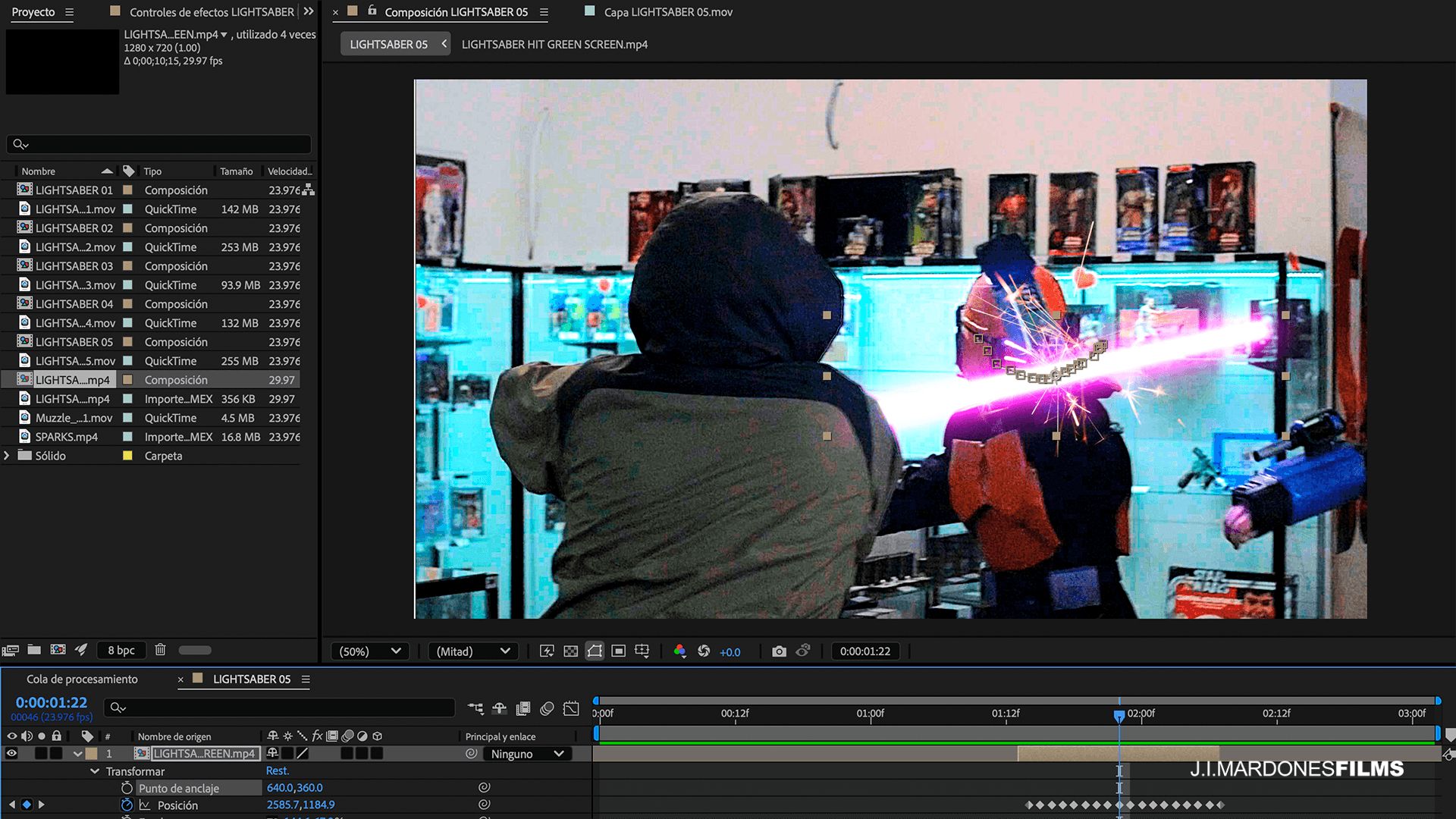Toggle the Posición stopwatch

(127, 805)
